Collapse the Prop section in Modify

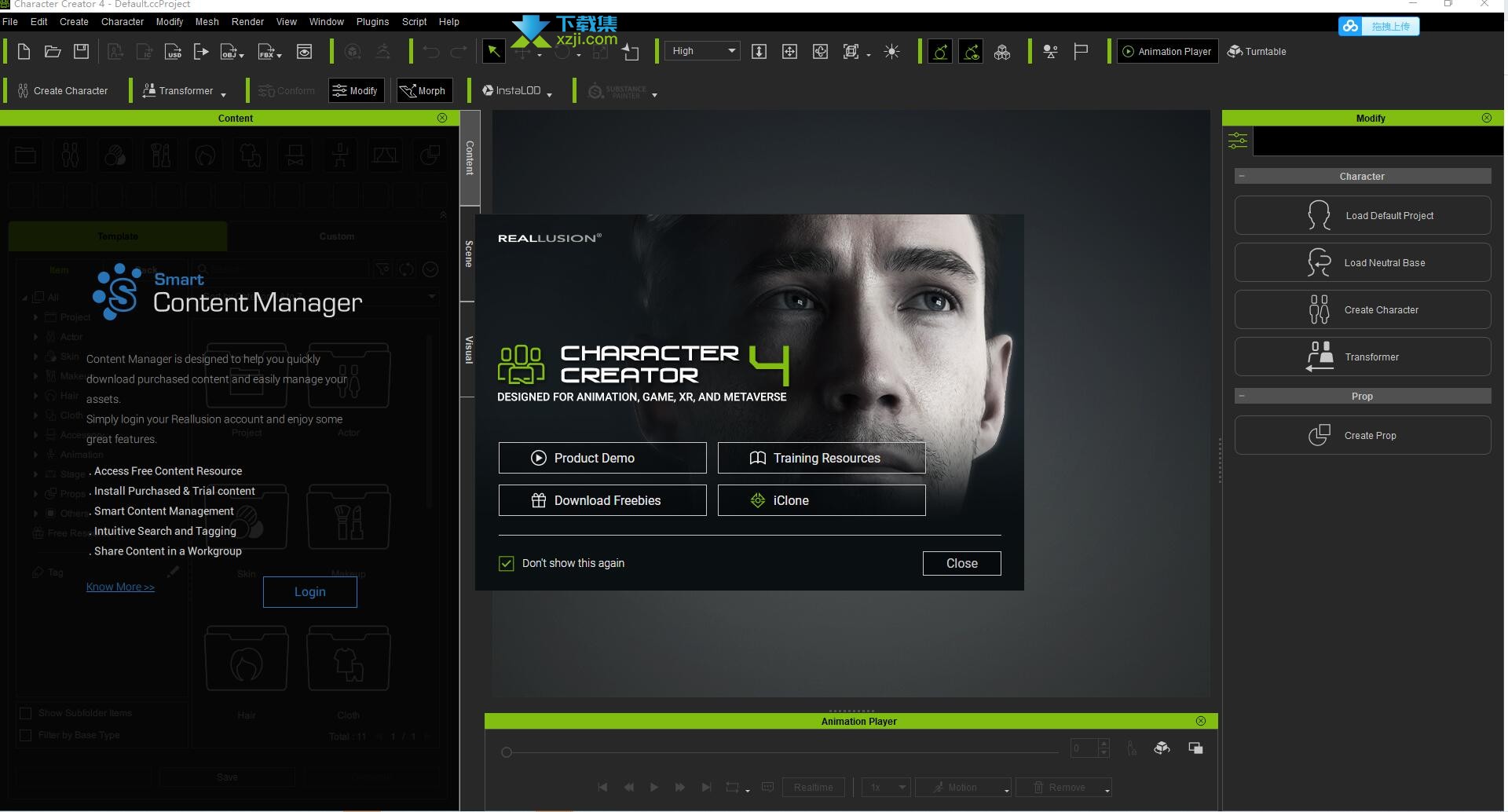(1242, 397)
